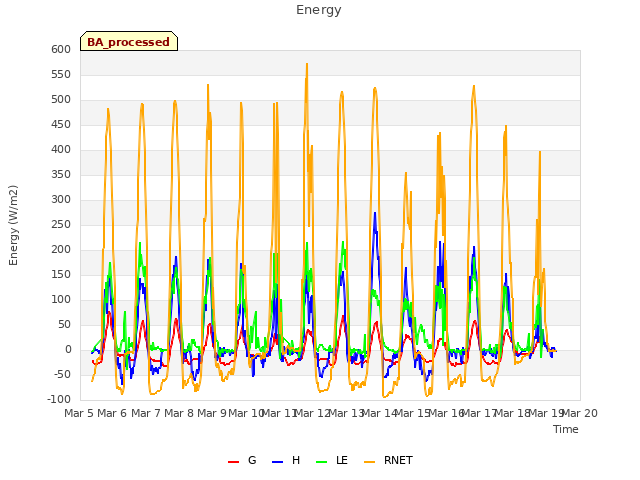Click the y-axis value 400

click(x=61, y=149)
